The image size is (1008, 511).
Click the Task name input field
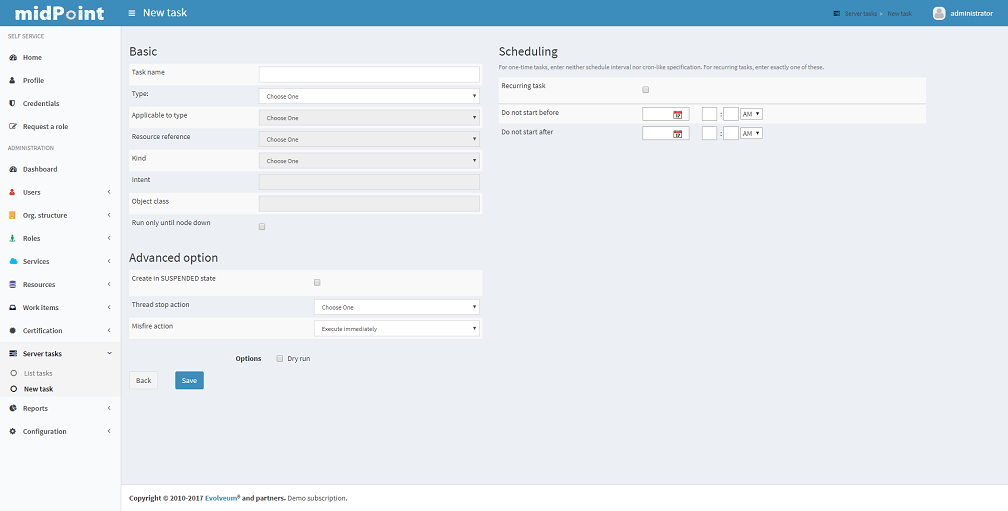369,75
